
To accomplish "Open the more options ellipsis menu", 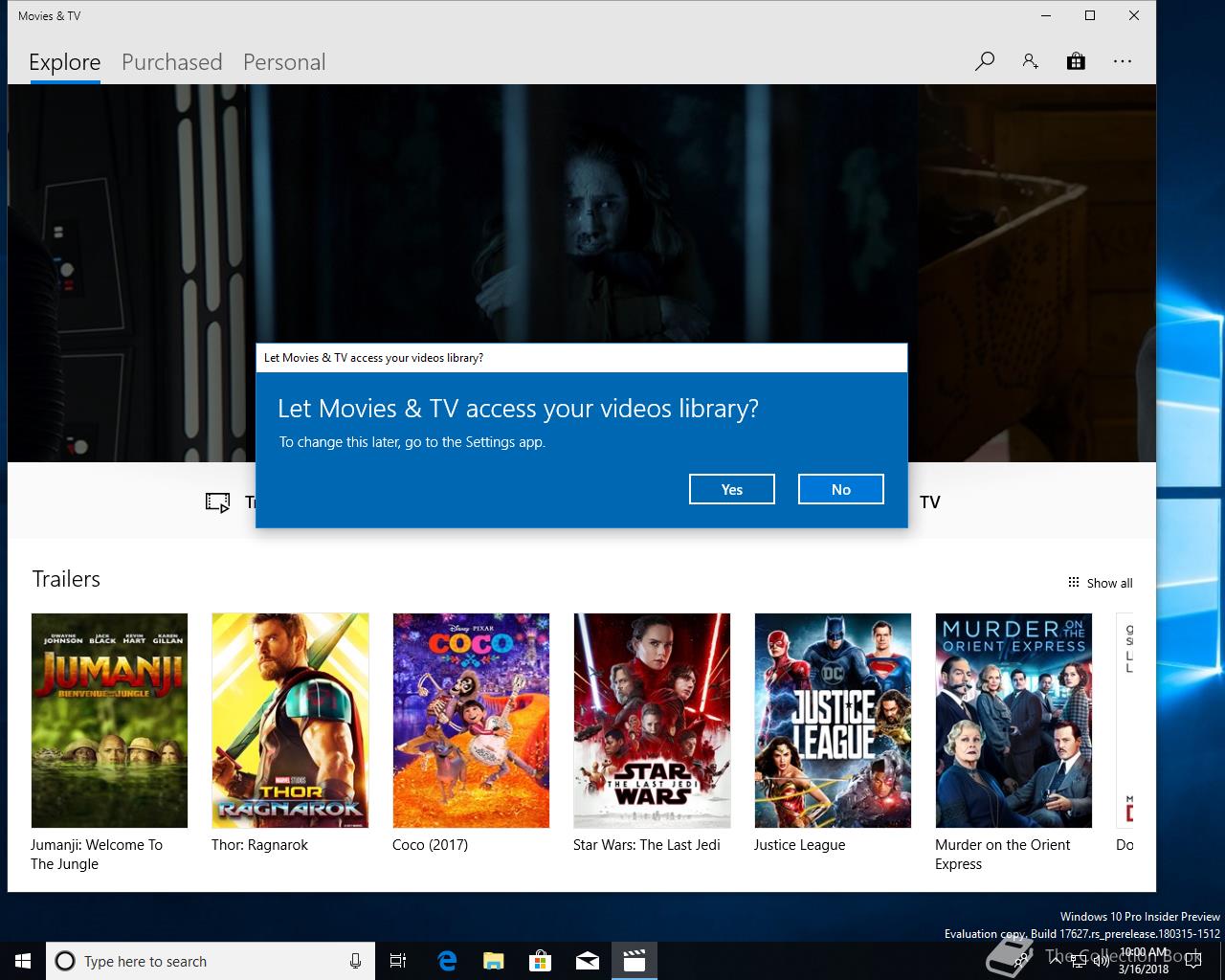I will click(1123, 61).
